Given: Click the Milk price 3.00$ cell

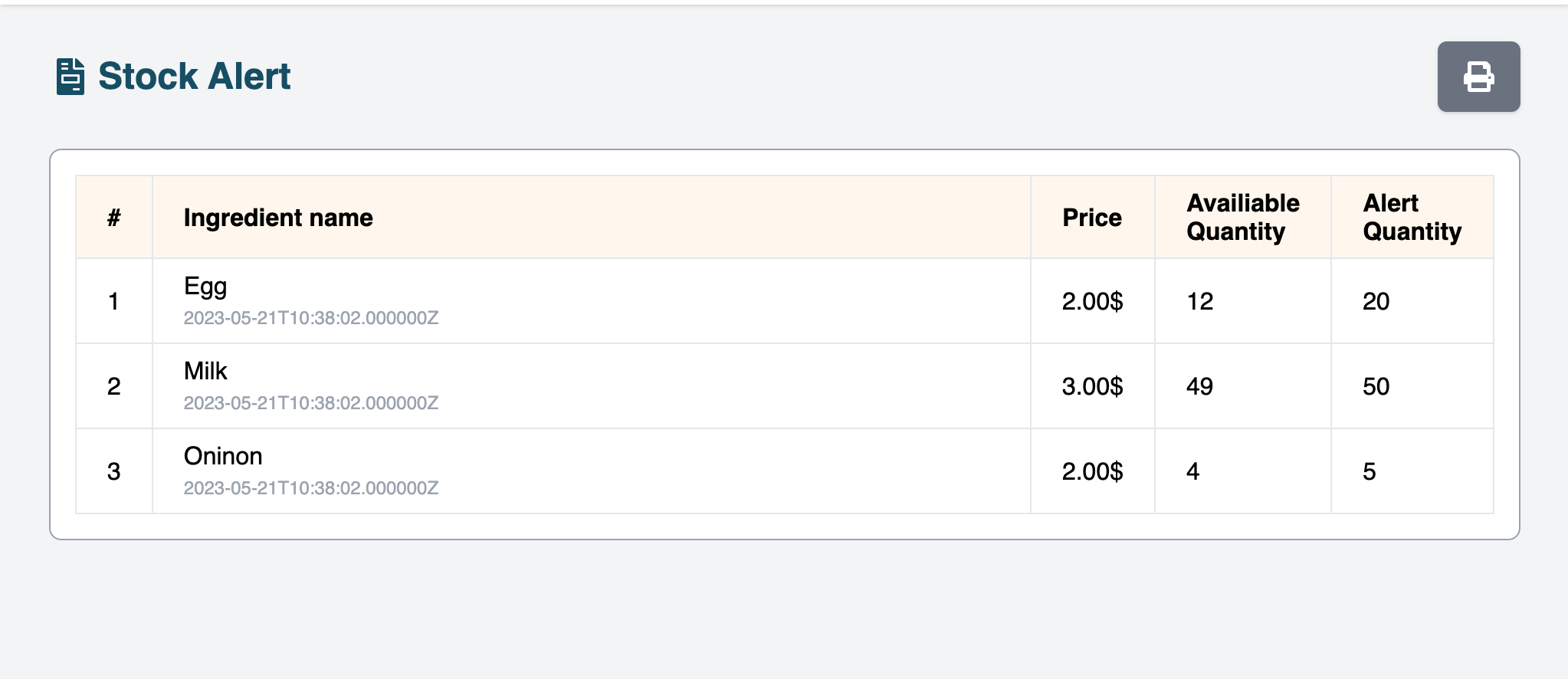Looking at the screenshot, I should (x=1092, y=386).
